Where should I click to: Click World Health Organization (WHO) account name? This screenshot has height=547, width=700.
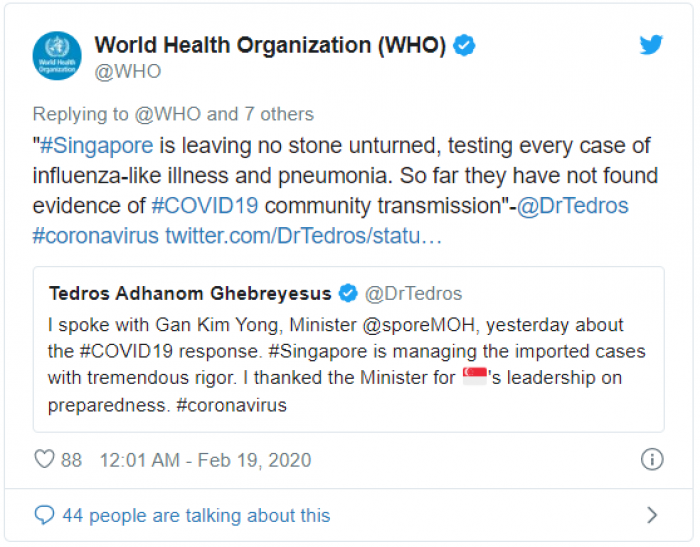click(270, 45)
